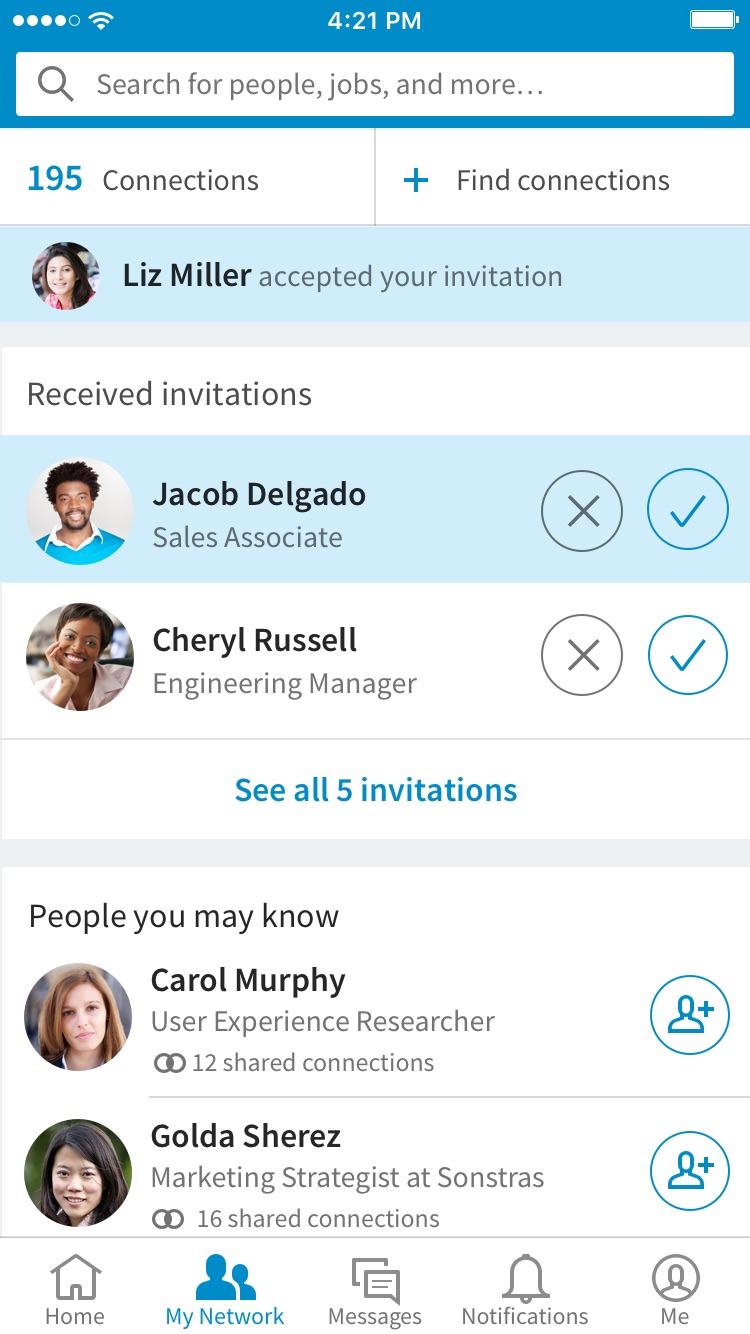Open Carol Murphy's profile name

pos(248,980)
